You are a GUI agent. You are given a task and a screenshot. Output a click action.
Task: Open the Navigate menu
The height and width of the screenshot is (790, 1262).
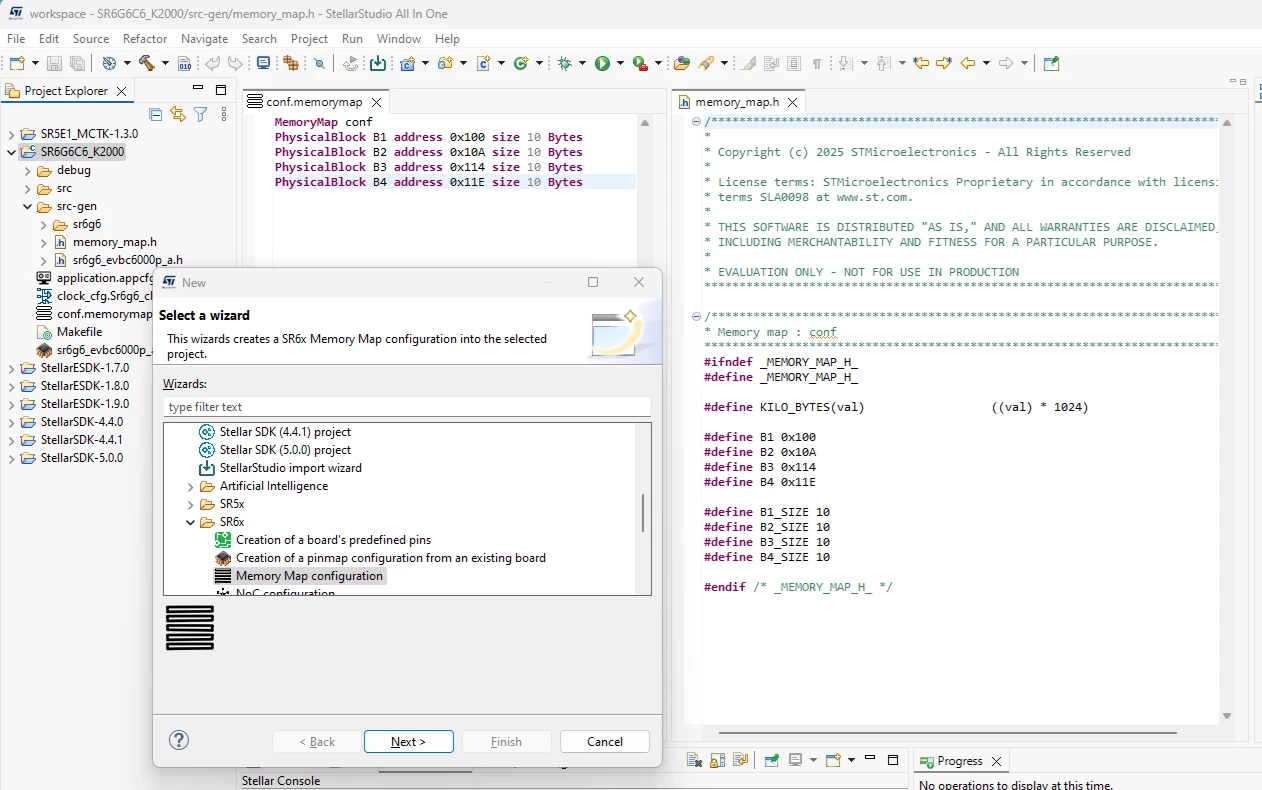pyautogui.click(x=204, y=38)
